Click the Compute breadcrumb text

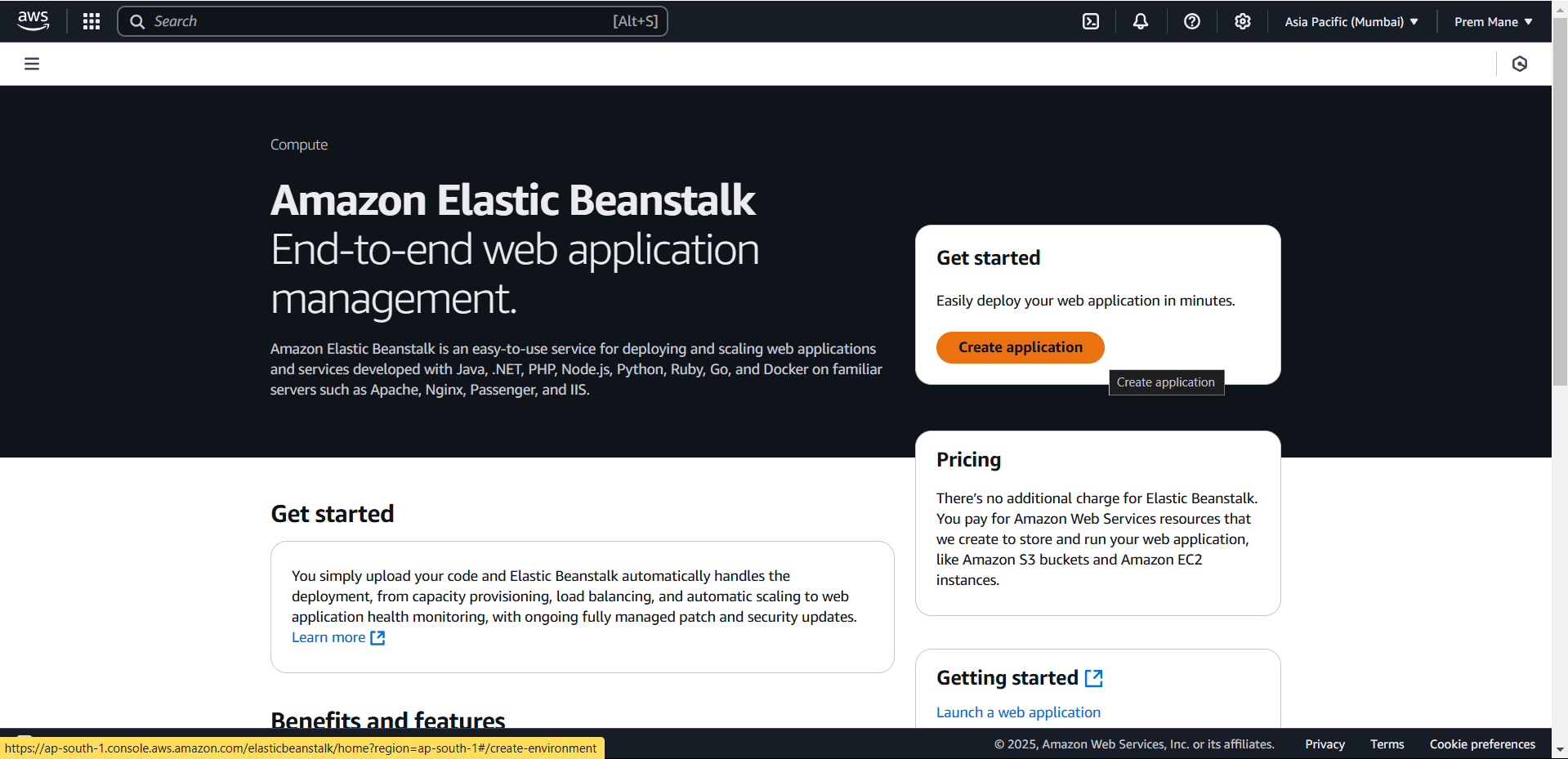pyautogui.click(x=299, y=145)
